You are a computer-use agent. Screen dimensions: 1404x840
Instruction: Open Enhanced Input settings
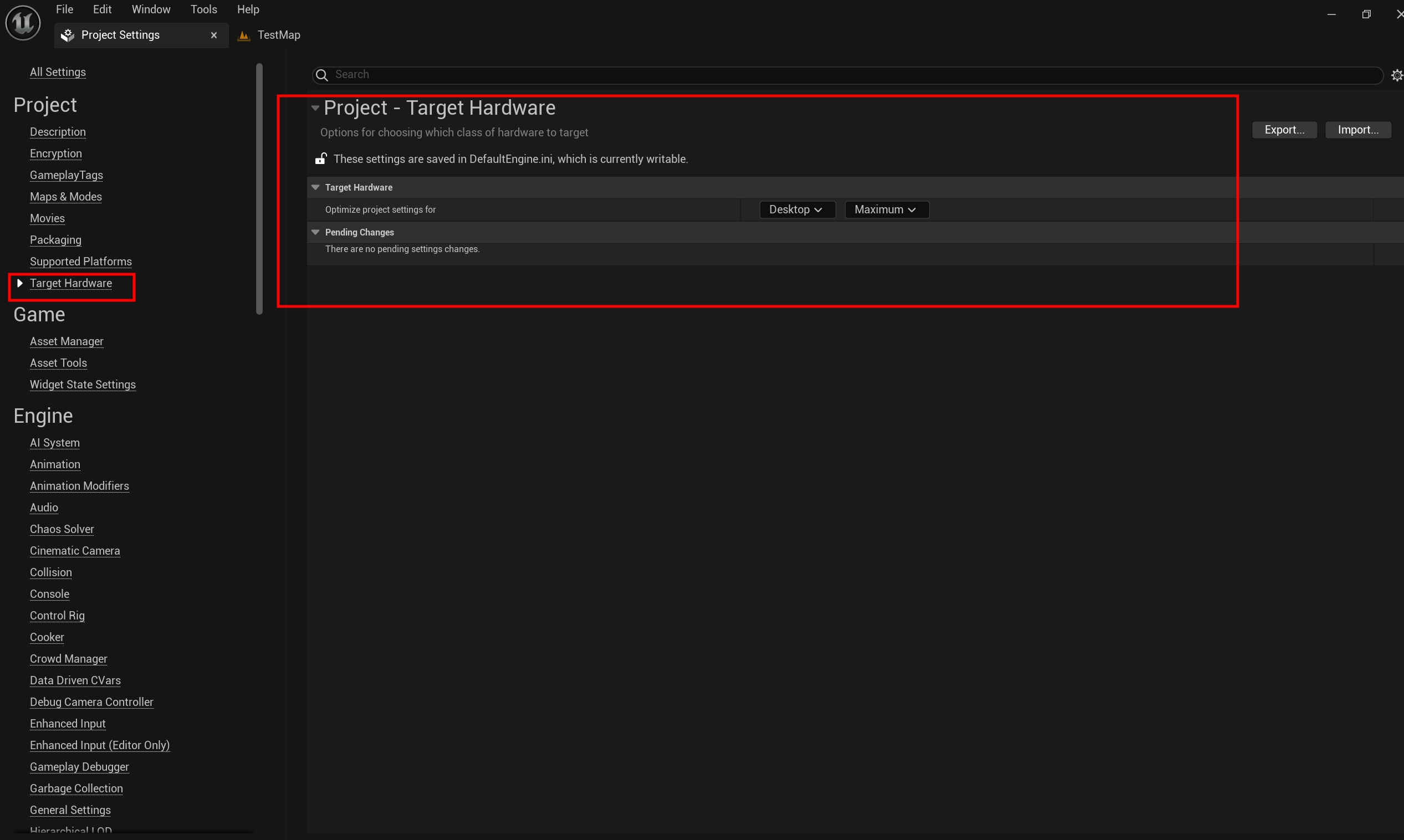[x=68, y=724]
